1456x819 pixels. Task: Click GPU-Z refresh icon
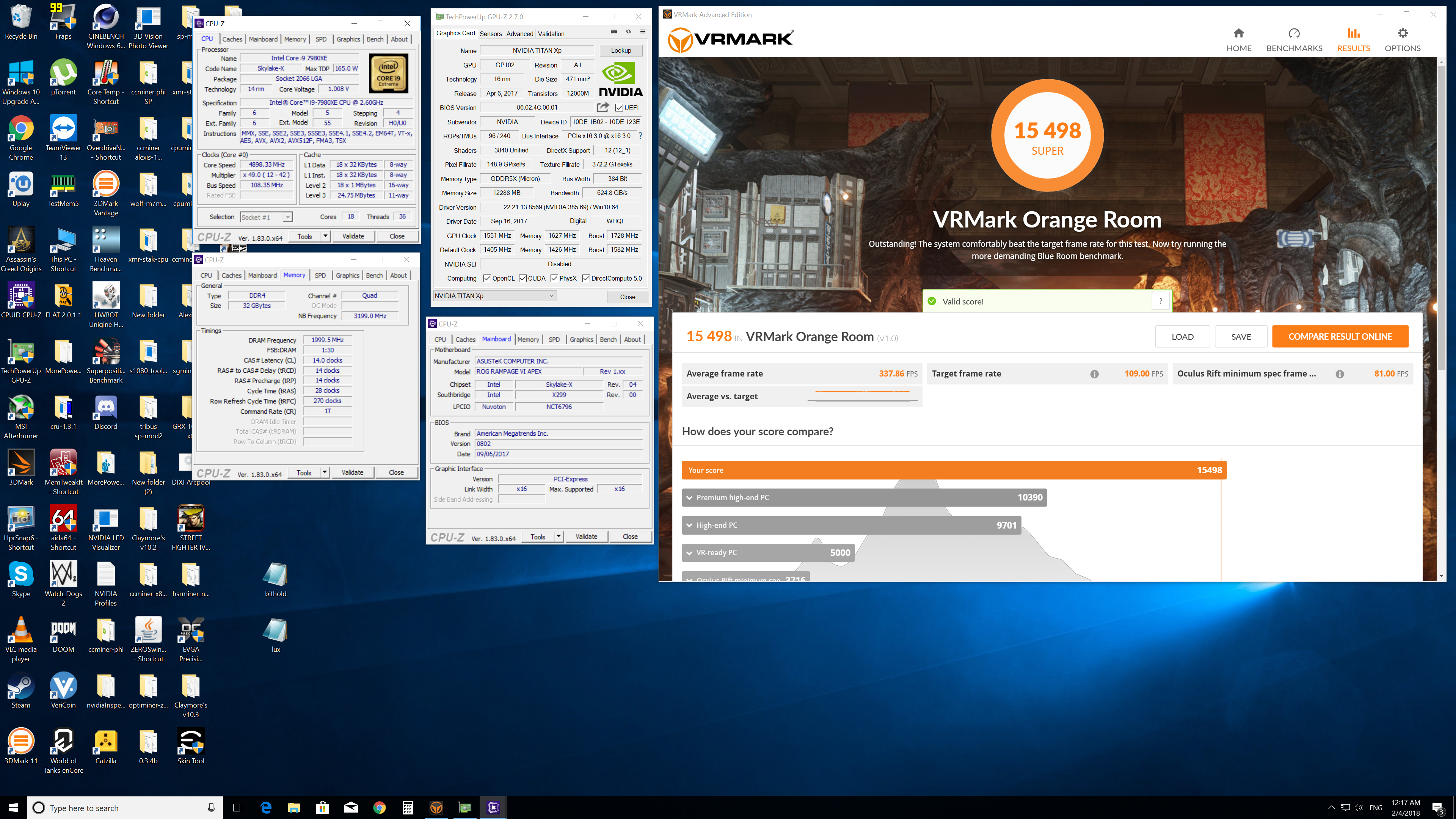pos(628,31)
